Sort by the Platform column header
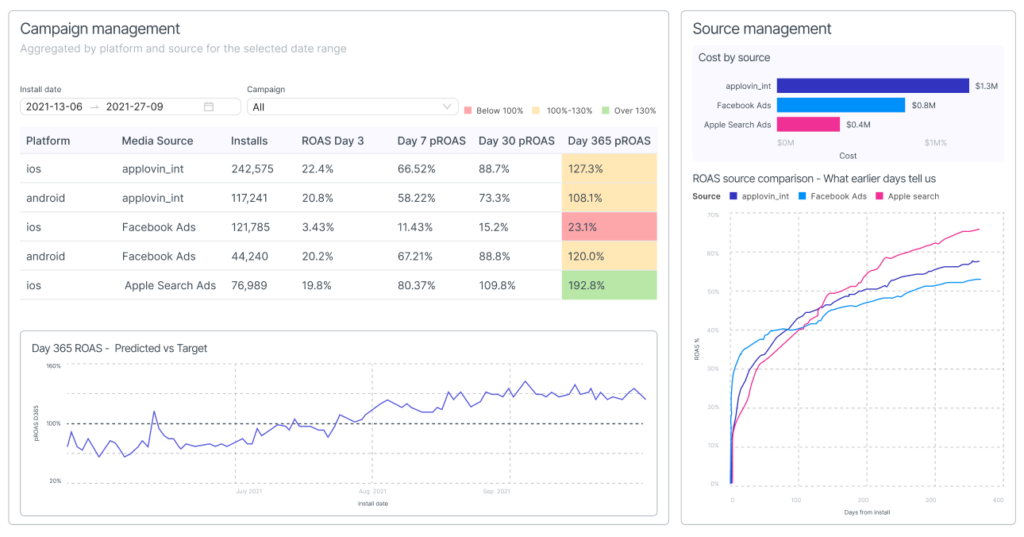Viewport: 1024px width, 537px height. click(x=48, y=140)
